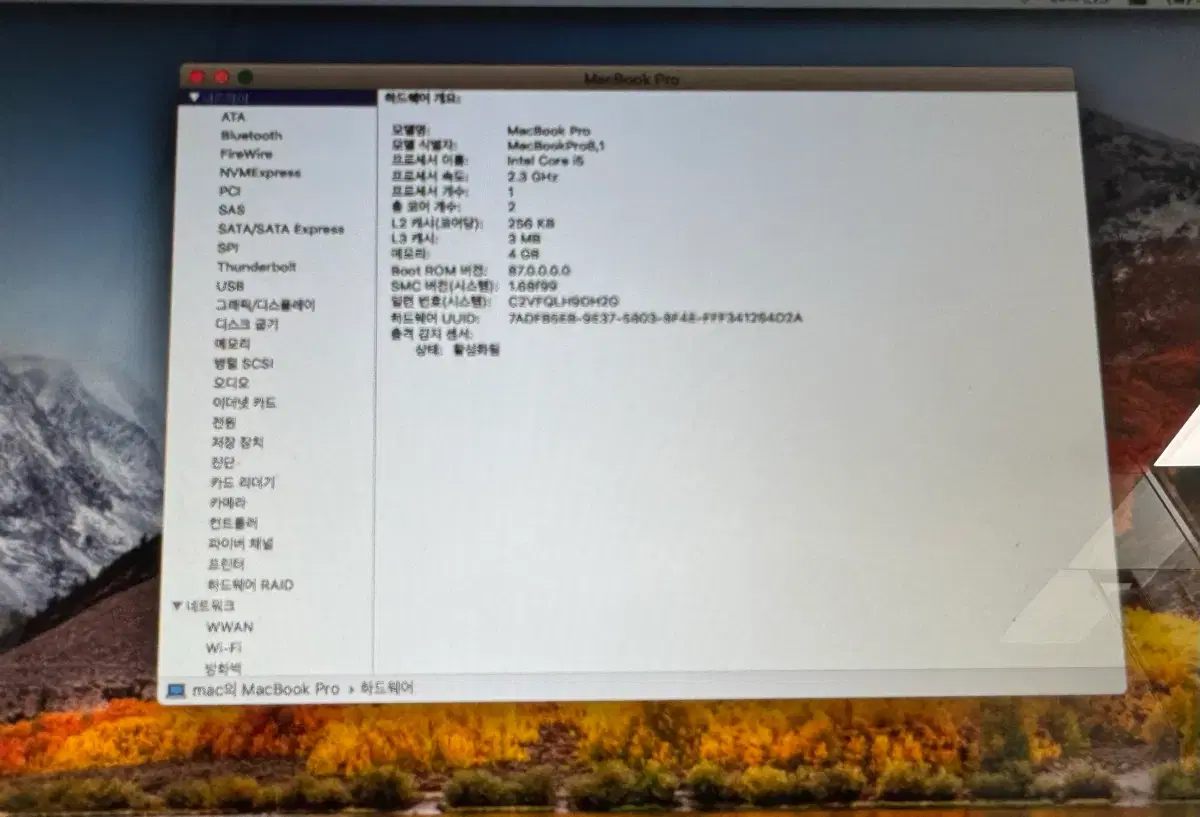Click the '4 GB' memory value
The image size is (1200, 817).
(523, 254)
